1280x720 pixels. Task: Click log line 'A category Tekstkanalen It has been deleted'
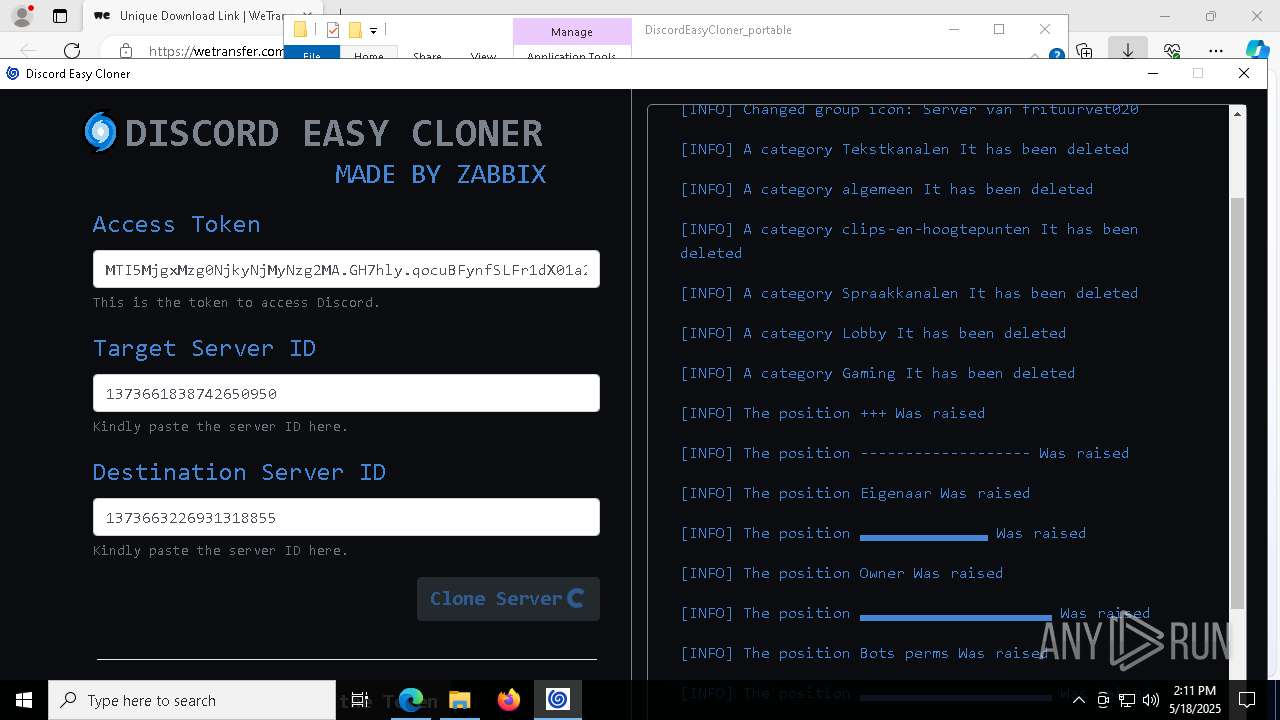pos(904,149)
